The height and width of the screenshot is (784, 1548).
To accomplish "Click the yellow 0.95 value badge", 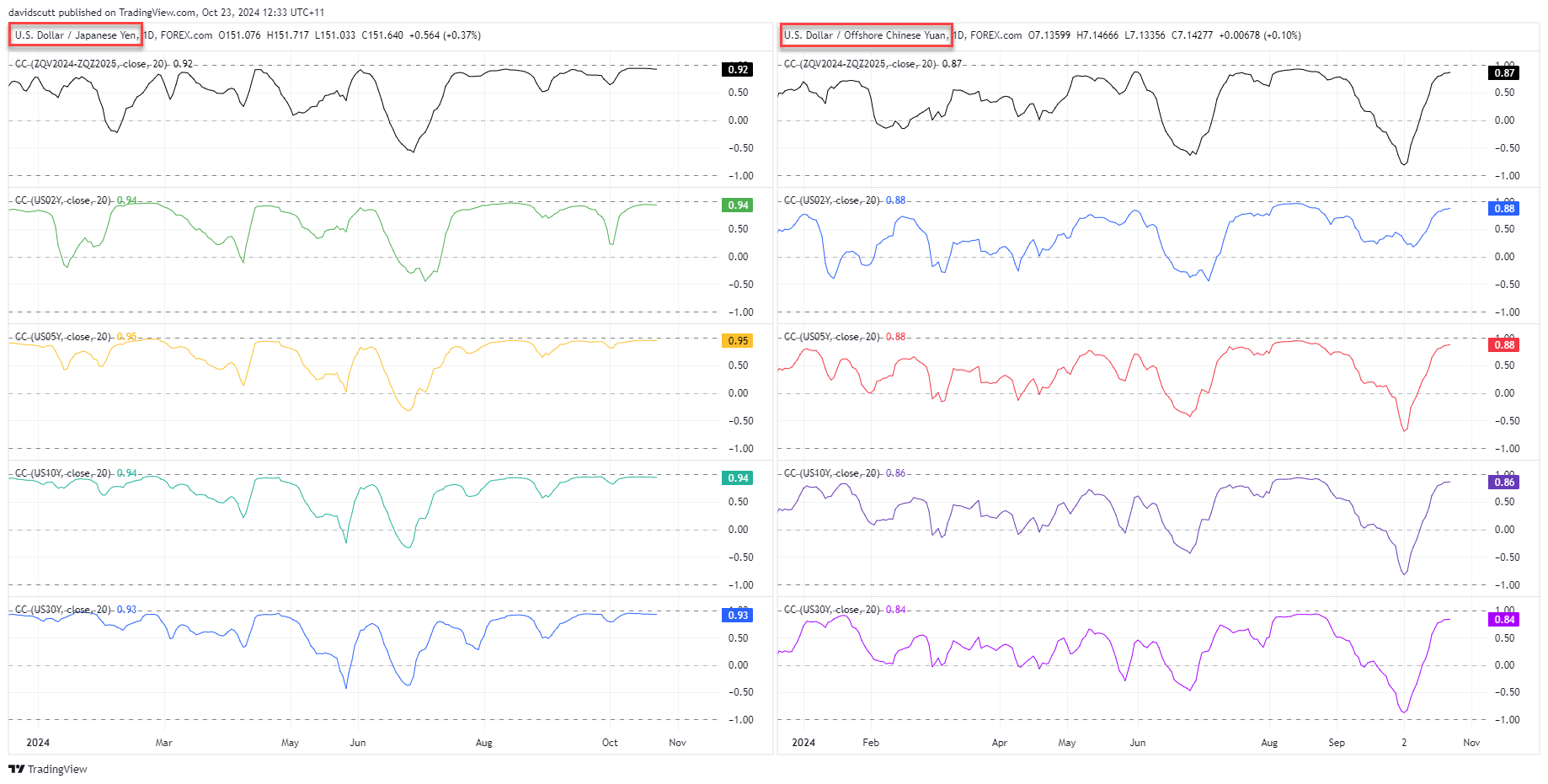I will coord(738,341).
